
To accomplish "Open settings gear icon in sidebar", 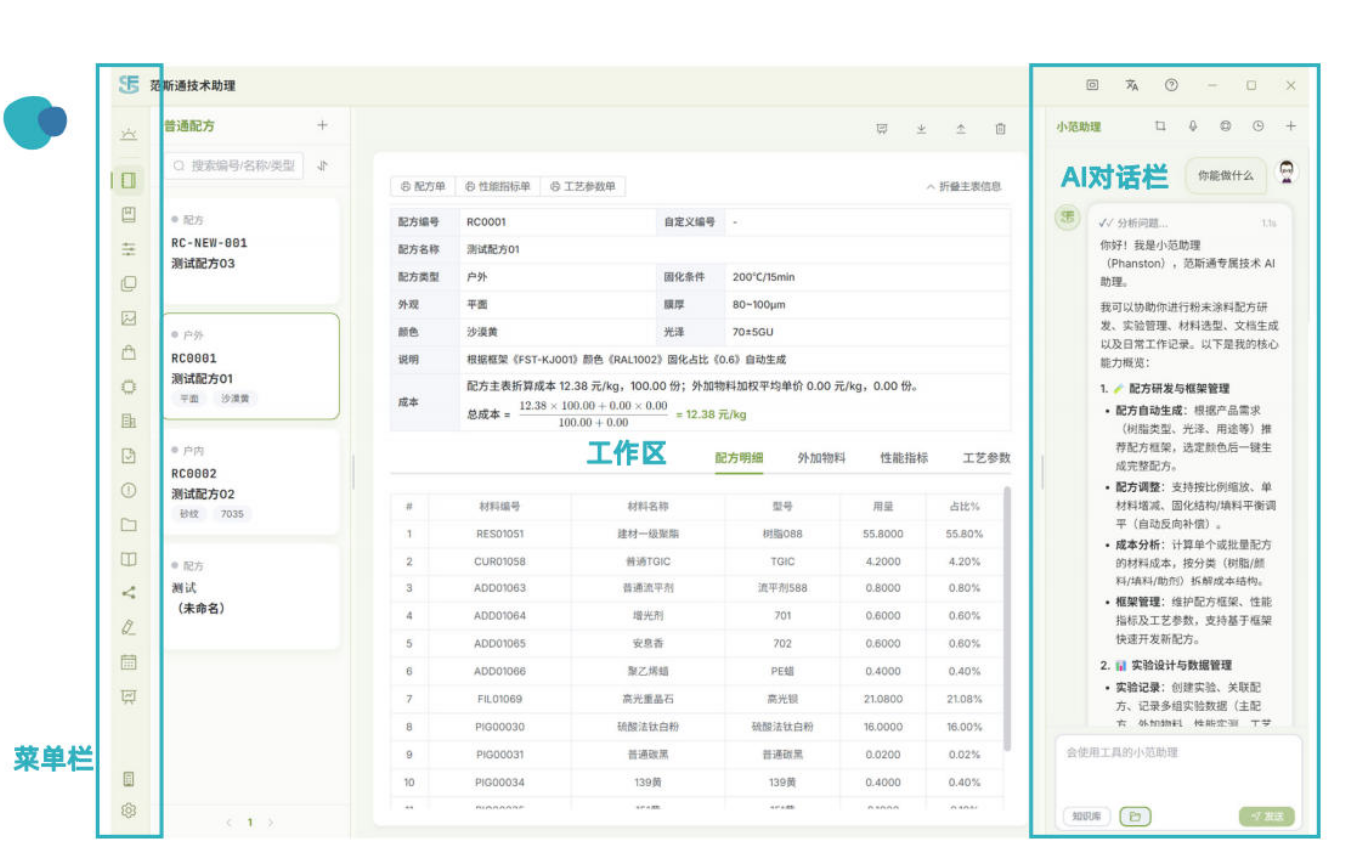I will coord(128,811).
